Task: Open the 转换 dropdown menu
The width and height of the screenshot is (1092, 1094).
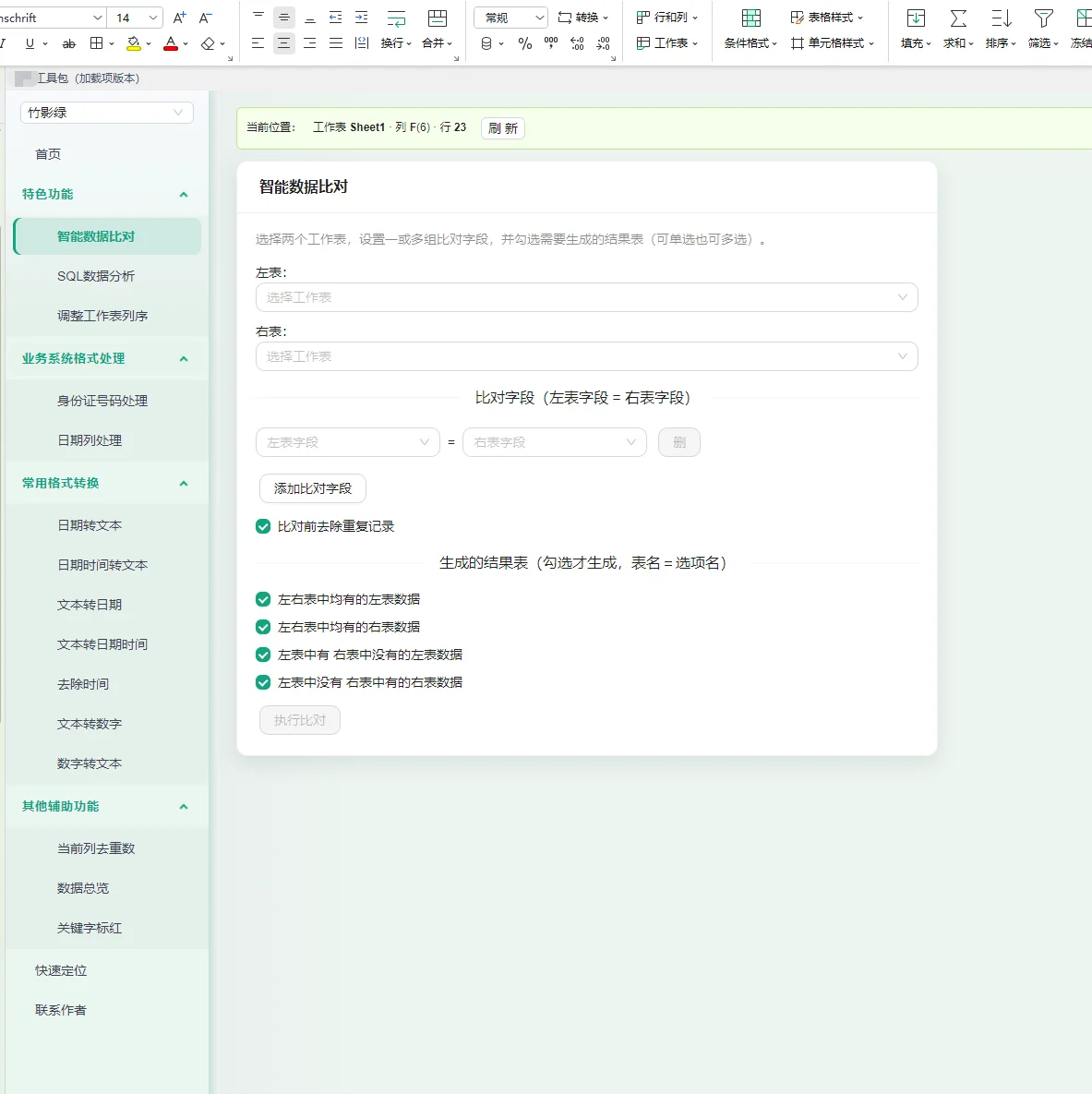Action: [583, 18]
